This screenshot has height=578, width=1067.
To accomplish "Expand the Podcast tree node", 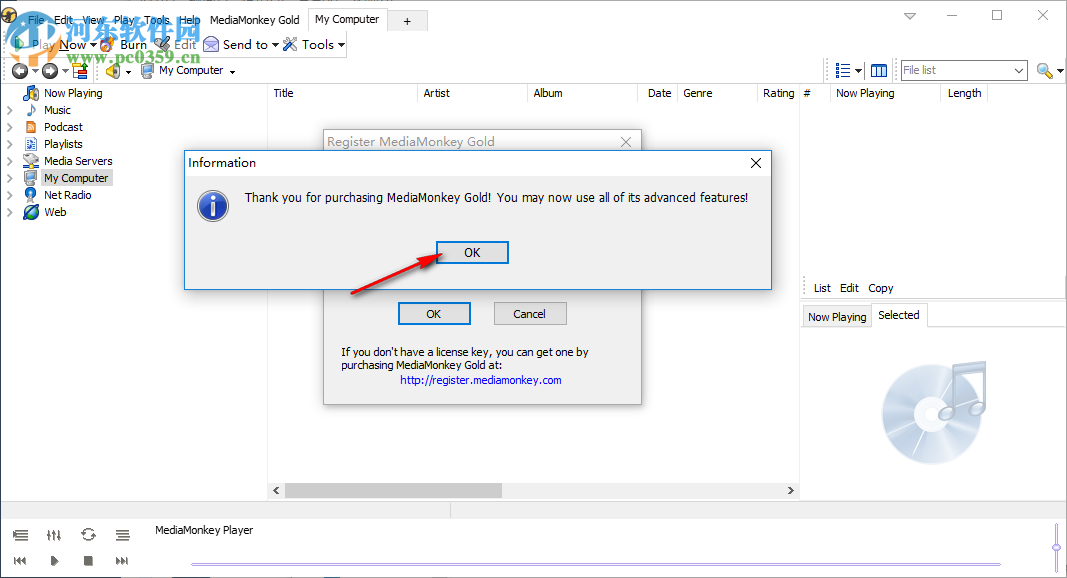I will pos(10,127).
